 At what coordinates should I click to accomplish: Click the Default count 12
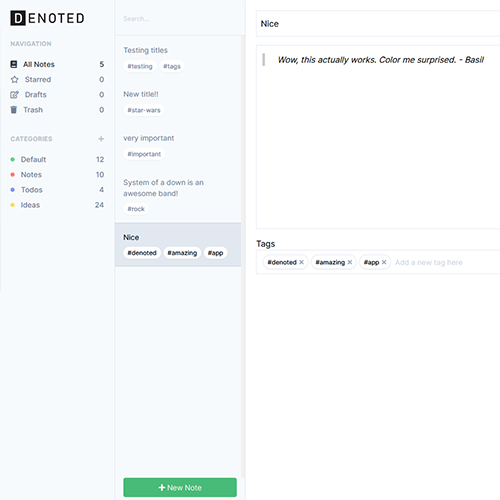(100, 159)
